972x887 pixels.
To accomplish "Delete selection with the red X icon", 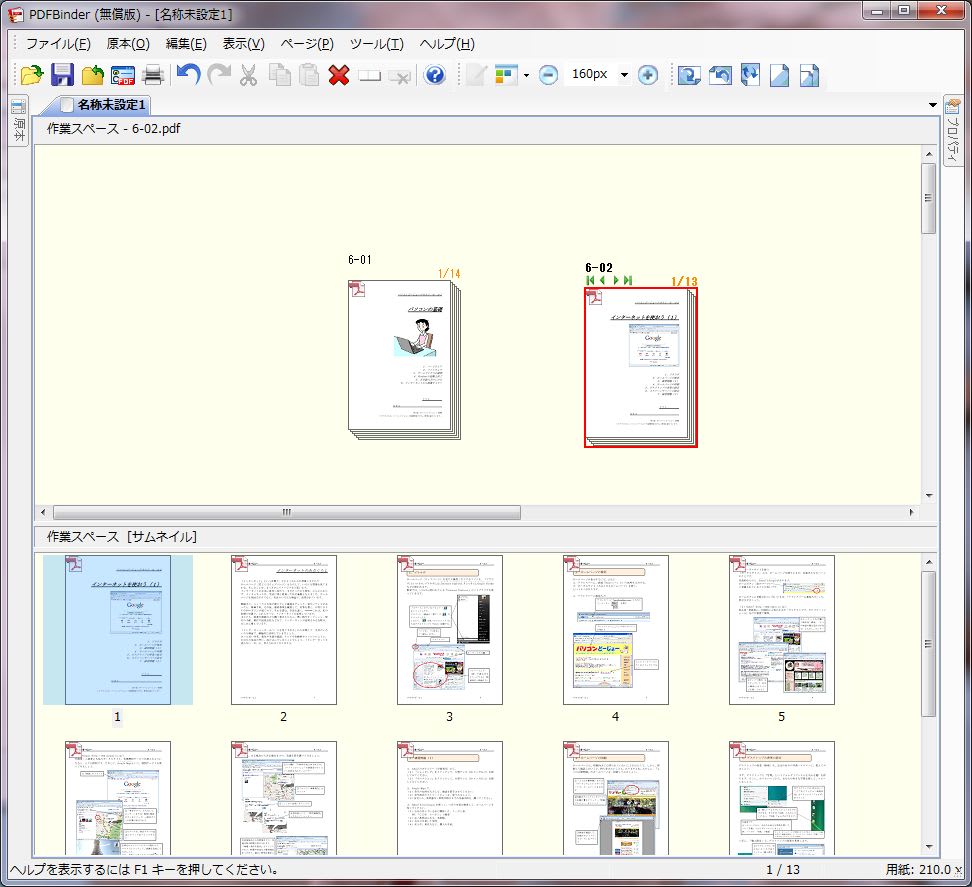I will click(339, 75).
